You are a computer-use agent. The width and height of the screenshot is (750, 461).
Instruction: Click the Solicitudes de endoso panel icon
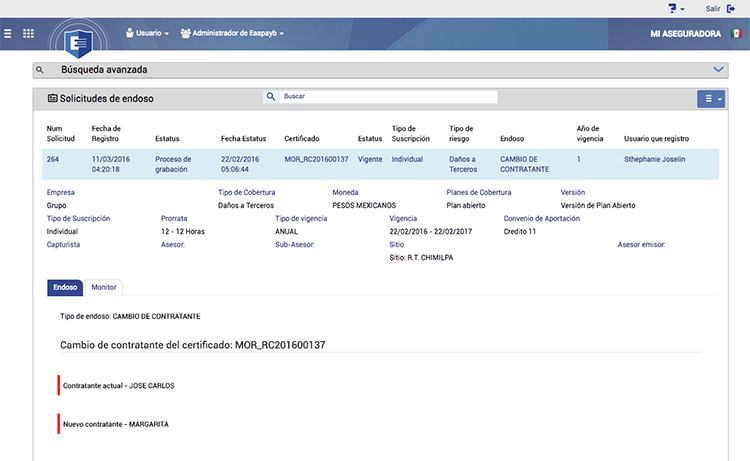[x=52, y=98]
